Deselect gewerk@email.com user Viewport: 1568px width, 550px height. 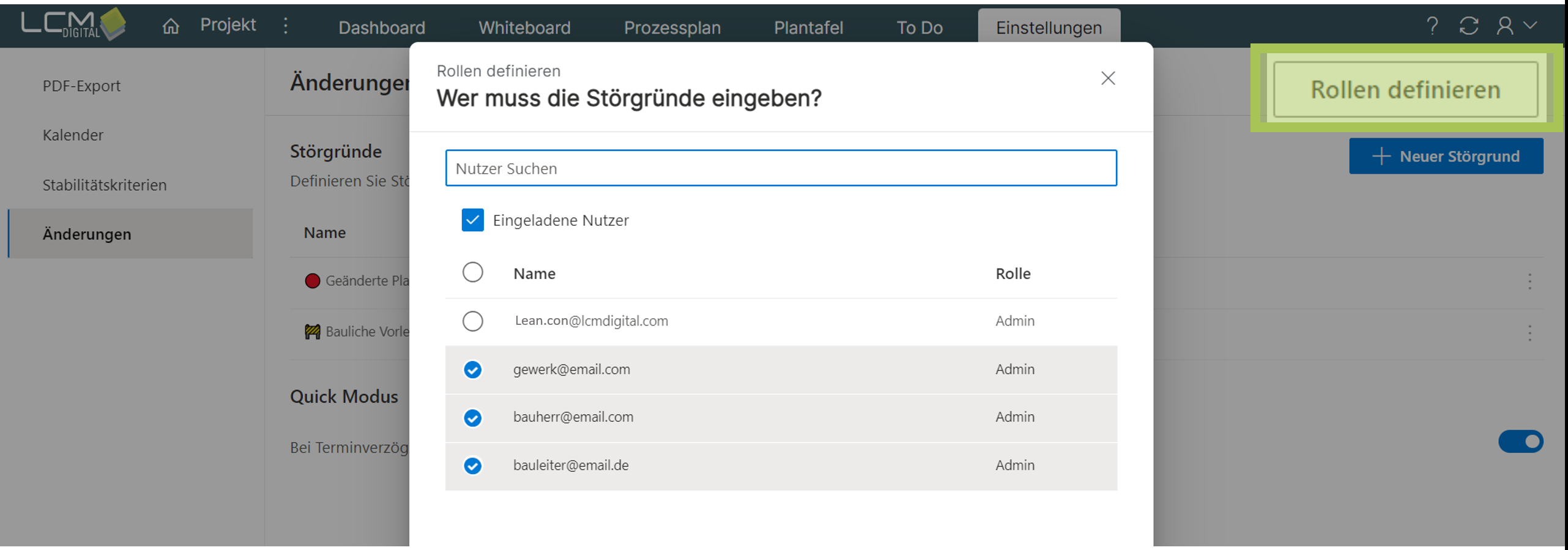click(472, 370)
